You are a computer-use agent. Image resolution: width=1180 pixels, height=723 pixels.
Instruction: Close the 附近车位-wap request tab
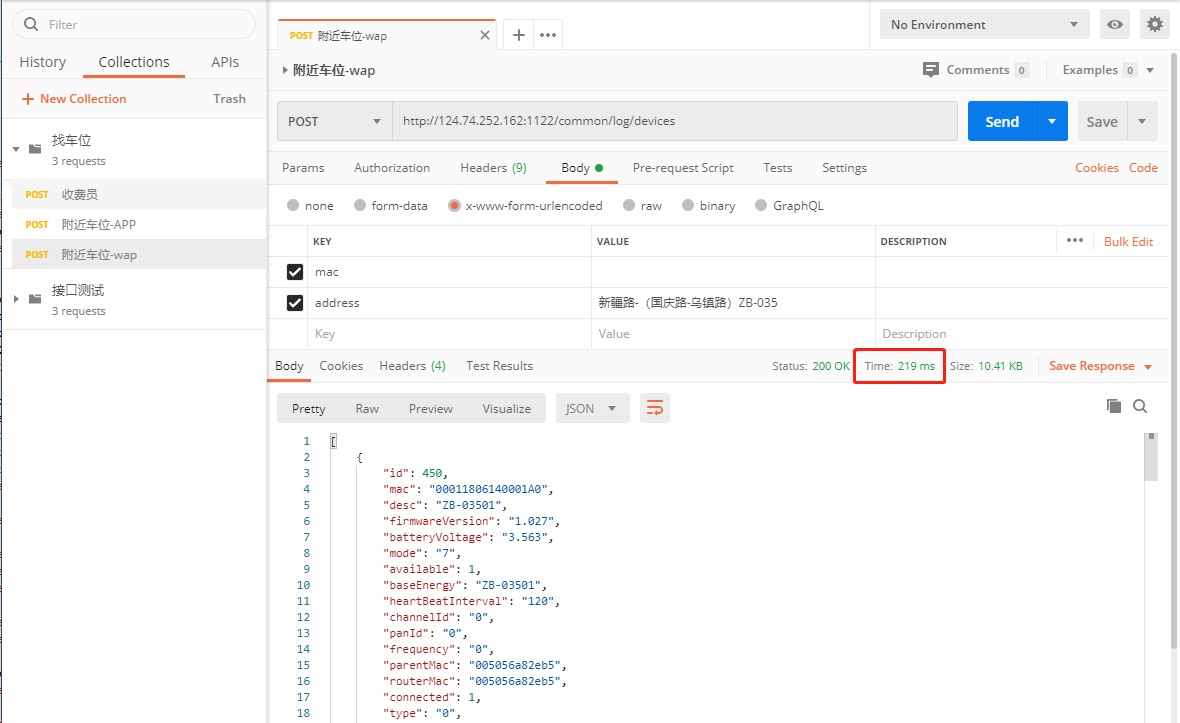click(x=486, y=35)
